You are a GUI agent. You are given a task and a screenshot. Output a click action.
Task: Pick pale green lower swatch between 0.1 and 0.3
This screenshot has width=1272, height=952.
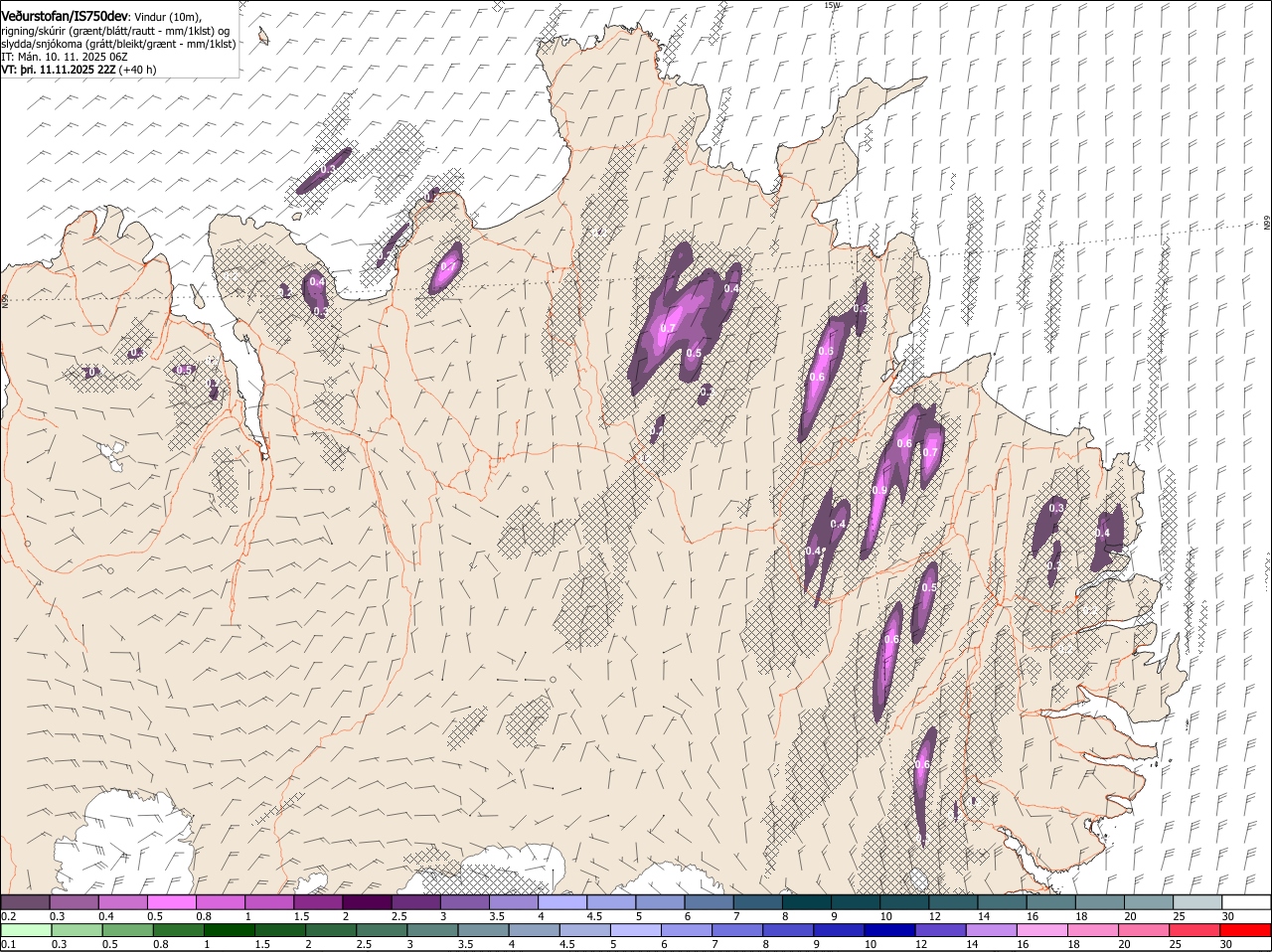tap(26, 930)
